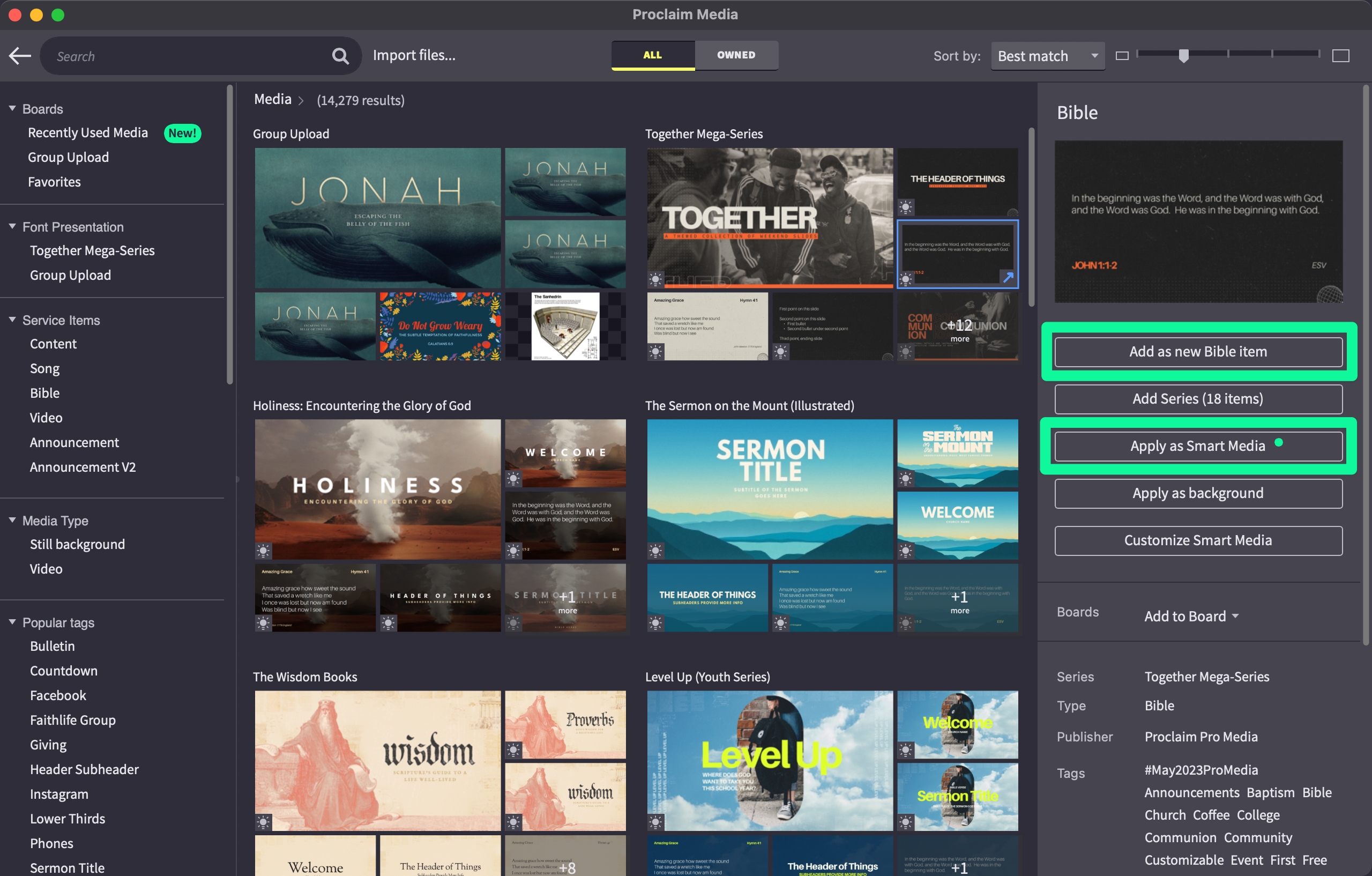Viewport: 1372px width, 876px height.
Task: Switch to the OWNED media filter
Action: pos(735,55)
